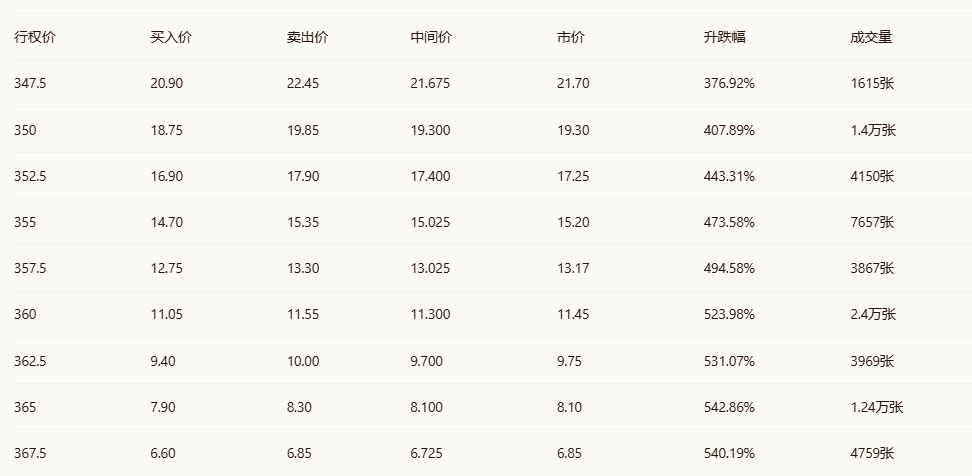Select bid price 16.90
The width and height of the screenshot is (972, 476).
[x=166, y=176]
